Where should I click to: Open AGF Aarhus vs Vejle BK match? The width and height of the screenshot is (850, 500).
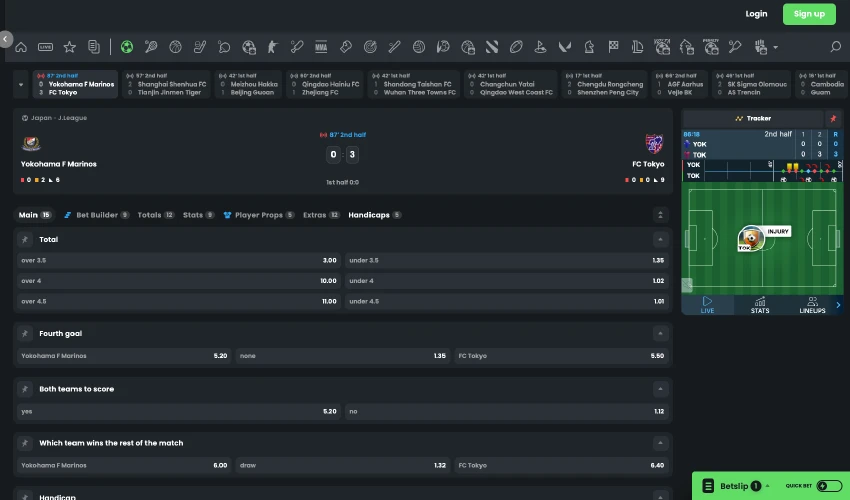click(680, 85)
